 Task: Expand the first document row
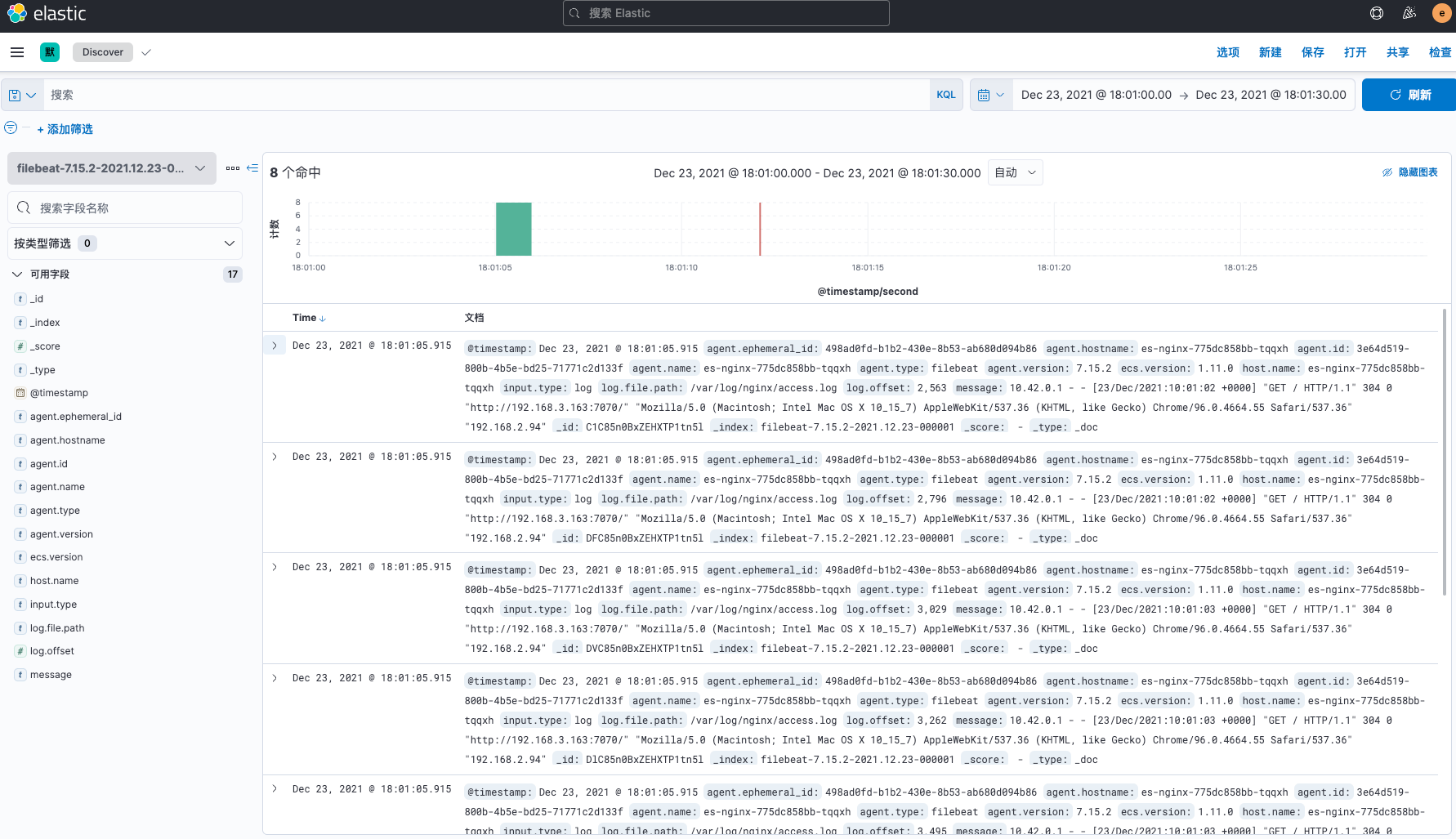coord(275,346)
